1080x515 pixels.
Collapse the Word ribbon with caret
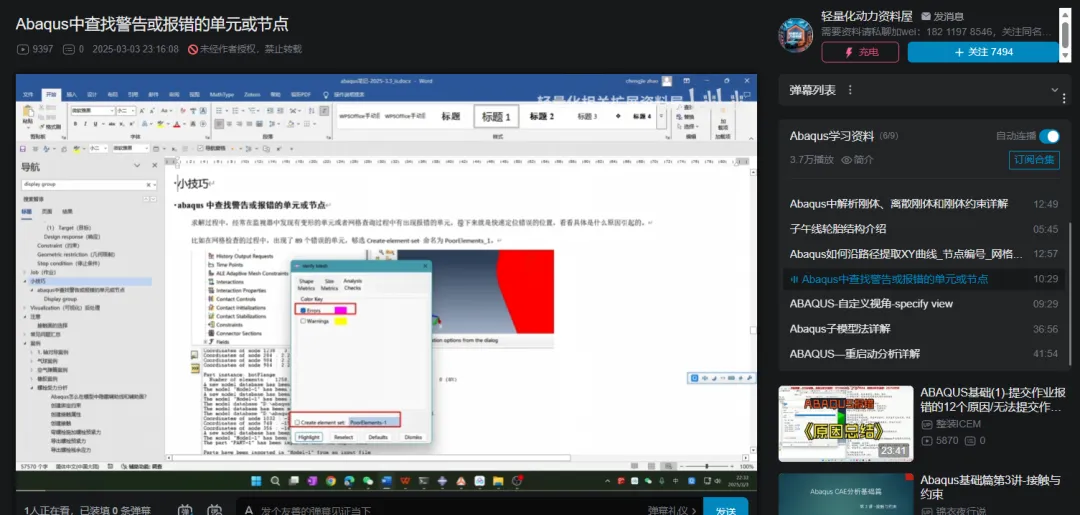pyautogui.click(x=749, y=137)
